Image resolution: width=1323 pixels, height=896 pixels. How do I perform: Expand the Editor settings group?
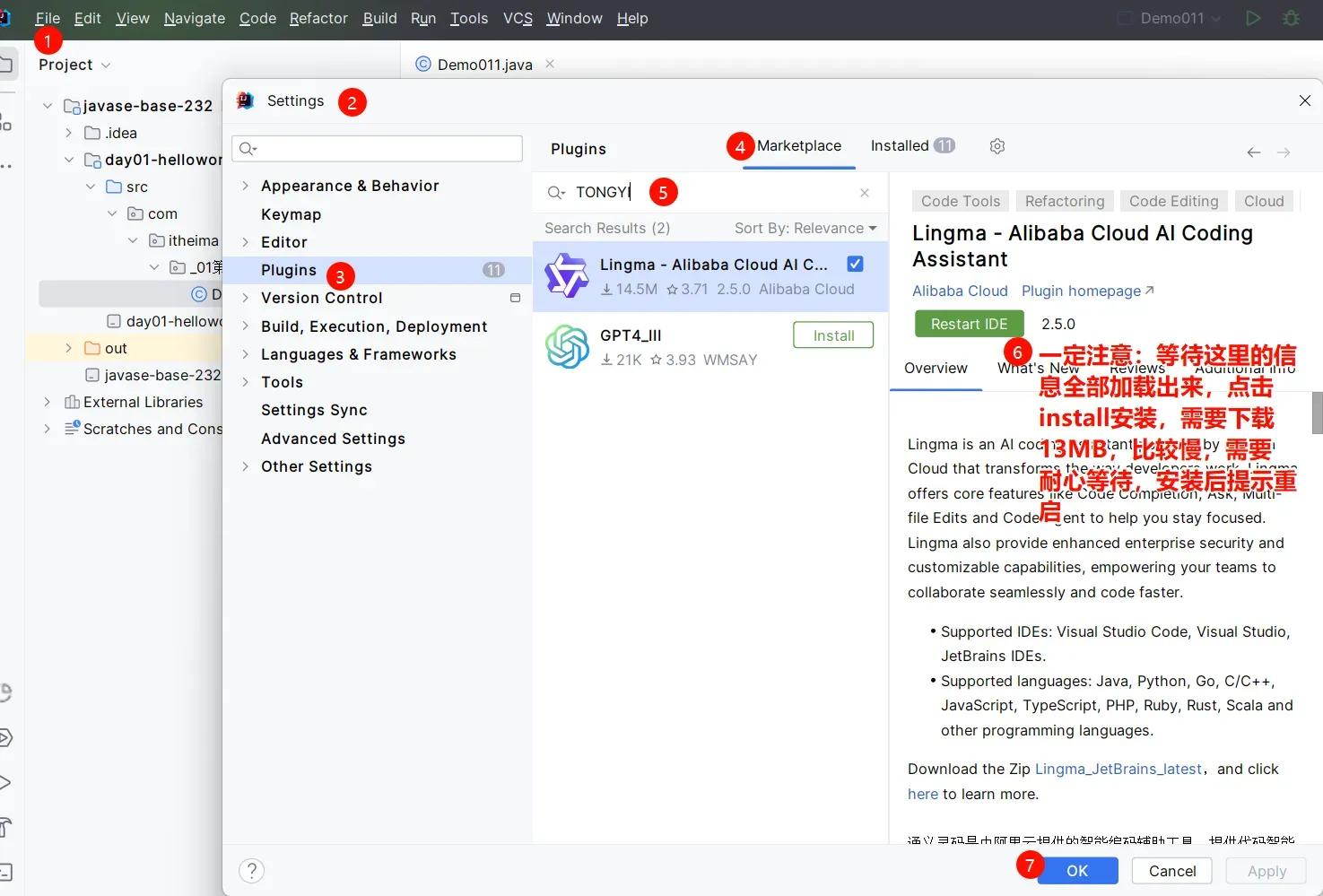(245, 242)
